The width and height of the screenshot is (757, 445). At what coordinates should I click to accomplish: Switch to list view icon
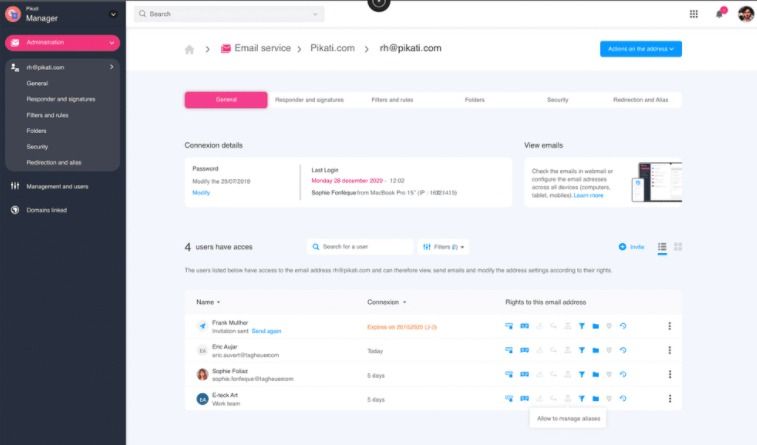coord(662,247)
